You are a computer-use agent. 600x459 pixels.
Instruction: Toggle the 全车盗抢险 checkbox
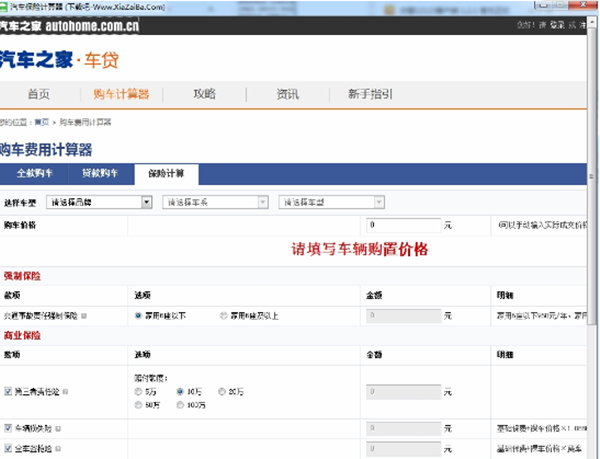pyautogui.click(x=8, y=448)
